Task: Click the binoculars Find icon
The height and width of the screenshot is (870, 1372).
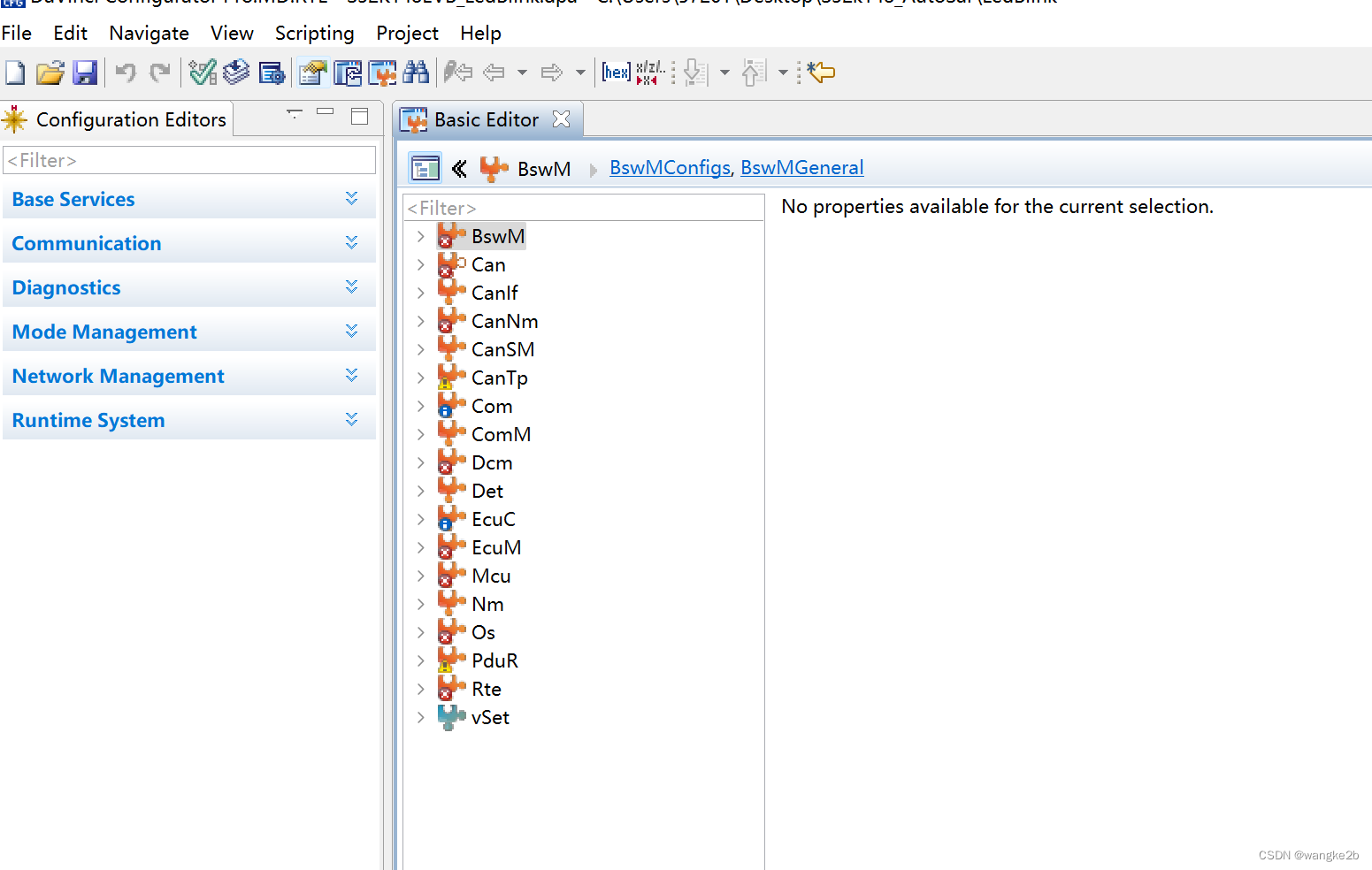Action: (416, 72)
